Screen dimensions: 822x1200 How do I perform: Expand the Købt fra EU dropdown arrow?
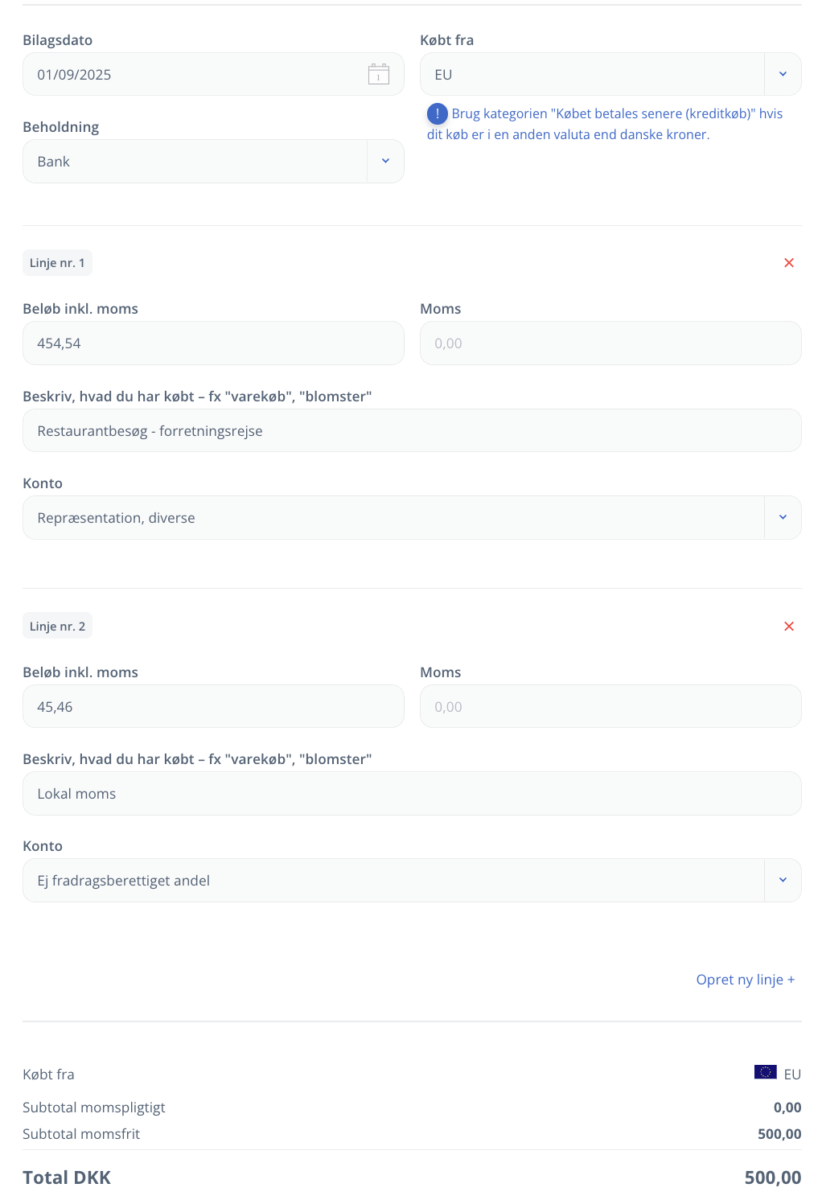[x=783, y=74]
